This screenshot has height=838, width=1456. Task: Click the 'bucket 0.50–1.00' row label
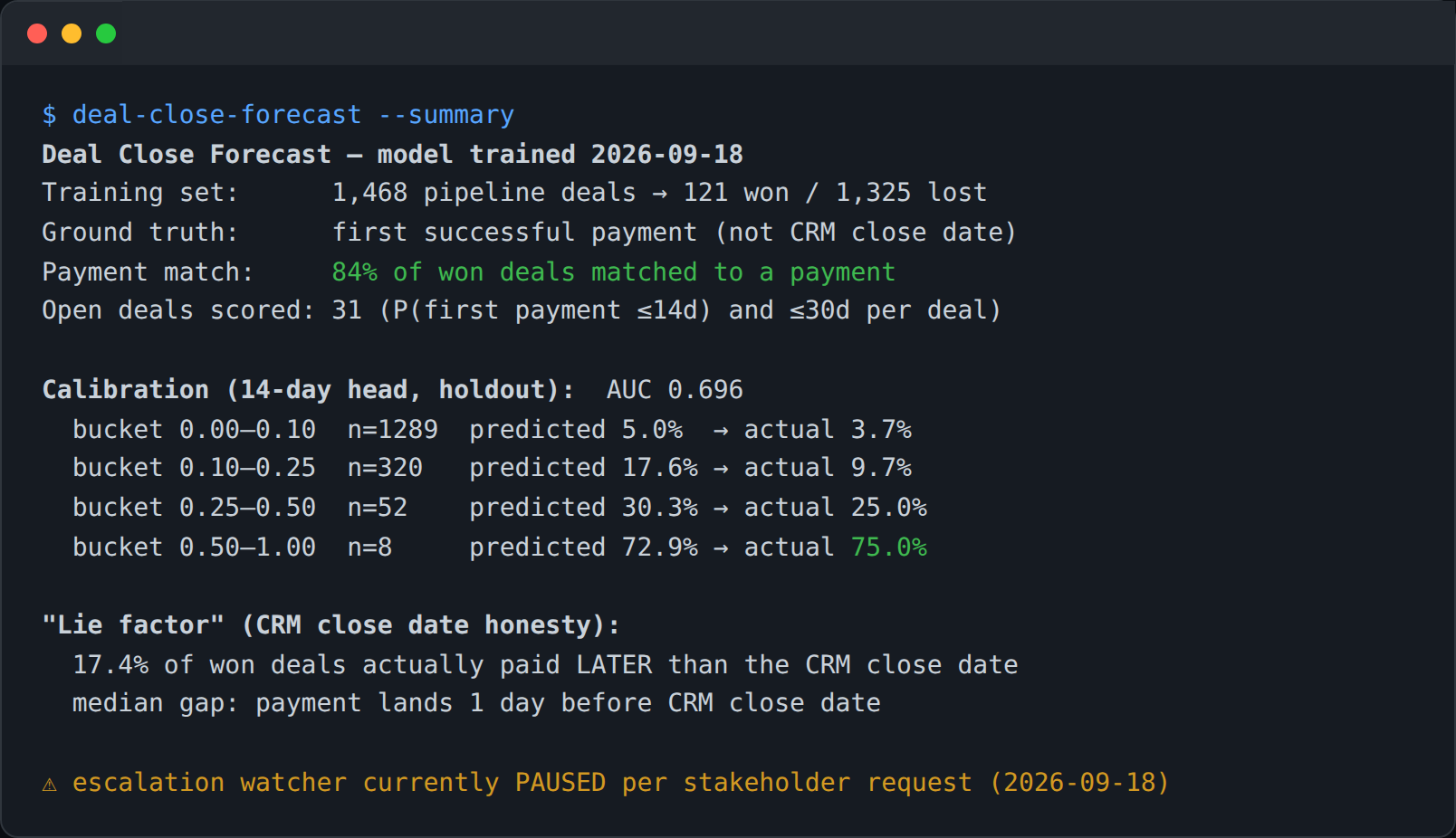click(x=194, y=548)
